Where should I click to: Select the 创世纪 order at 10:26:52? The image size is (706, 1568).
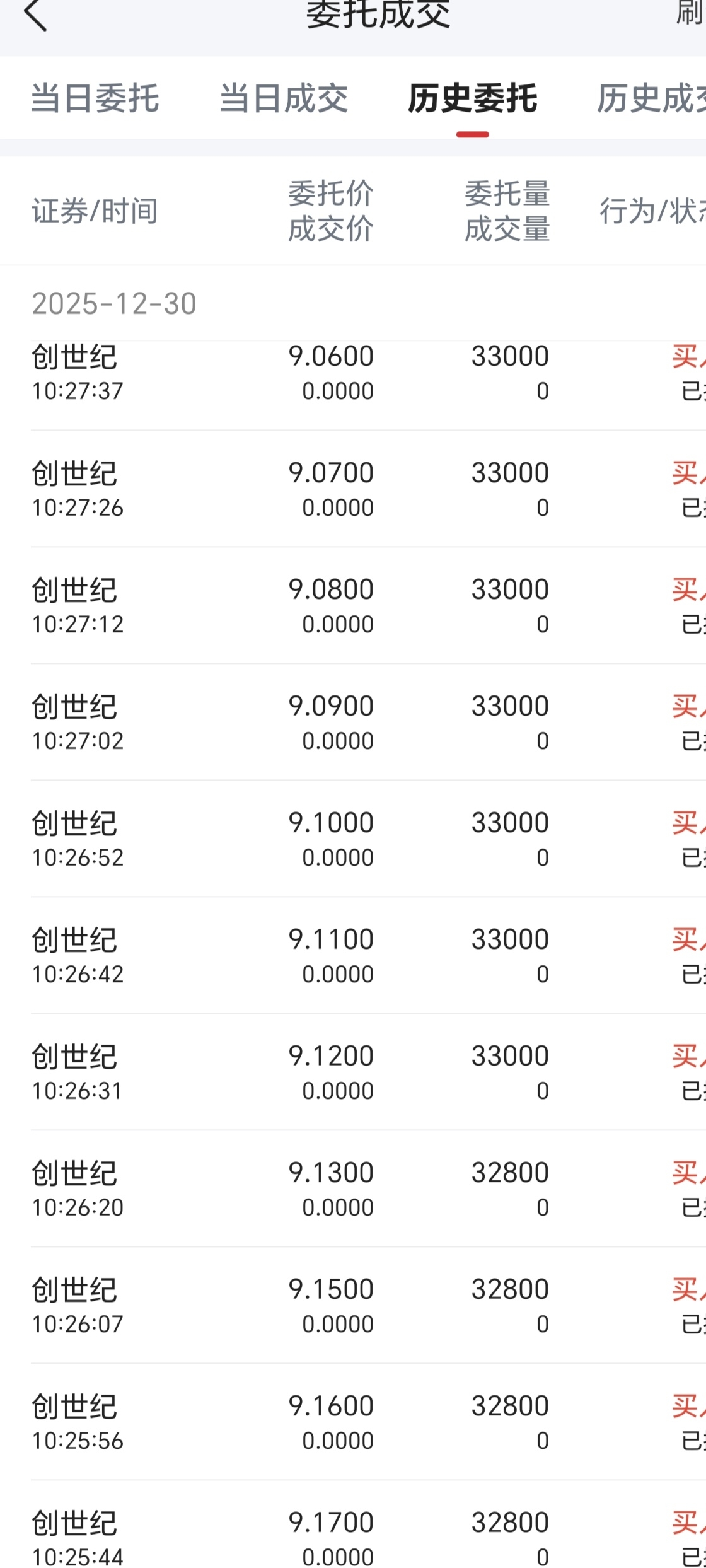(353, 839)
